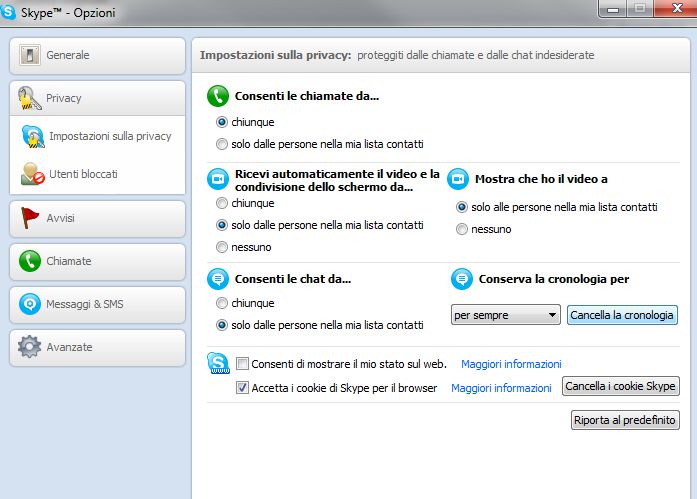Click the Impostazioni sulla privacy lock icon

coord(33,136)
